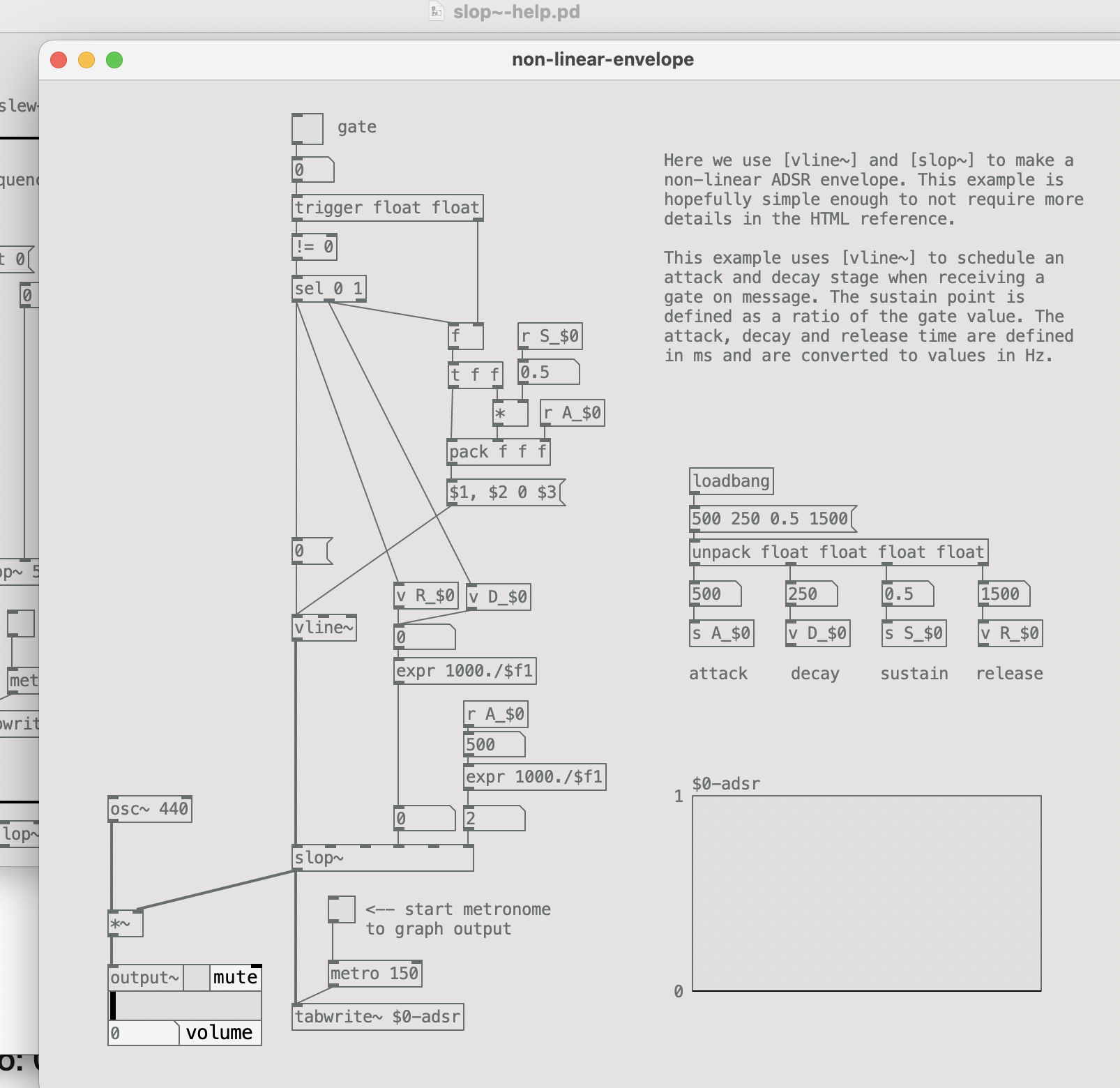Click the $0-adsr graph array
Viewport: 1120px width, 1088px height.
click(867, 893)
